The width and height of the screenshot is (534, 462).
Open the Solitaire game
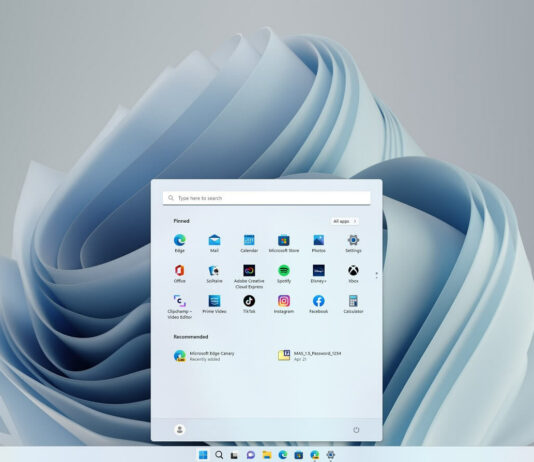point(214,274)
